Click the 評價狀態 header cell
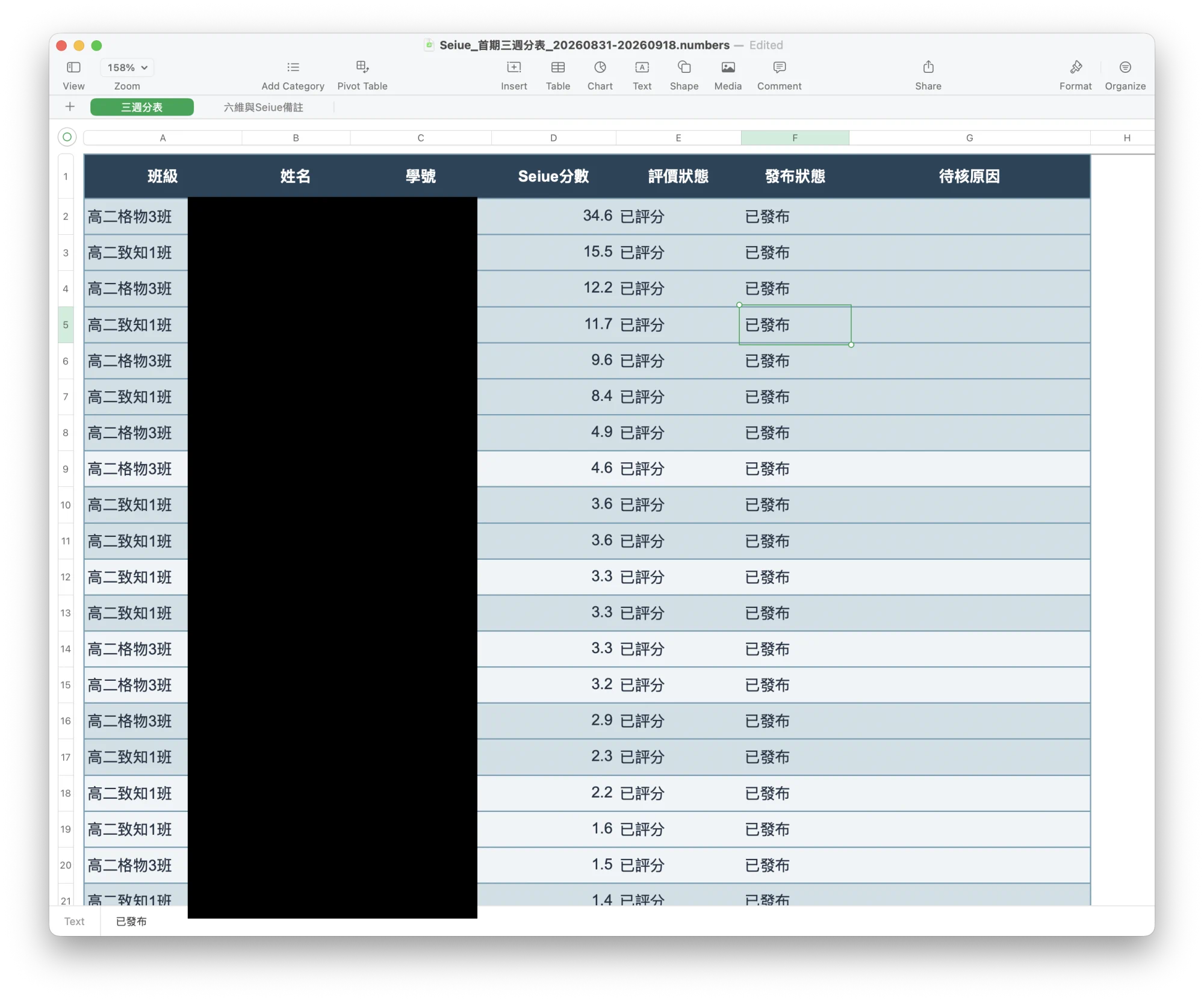Viewport: 1204px width, 1001px height. coord(678,176)
